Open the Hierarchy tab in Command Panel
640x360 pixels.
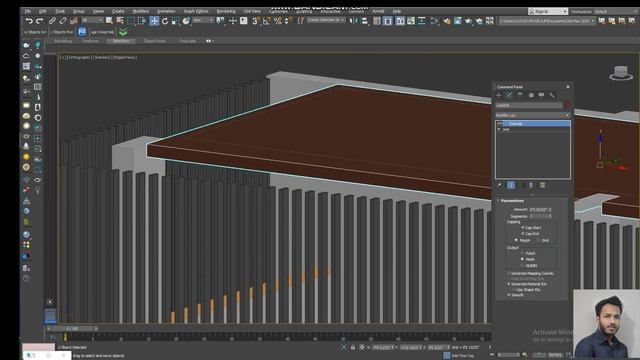(x=520, y=95)
